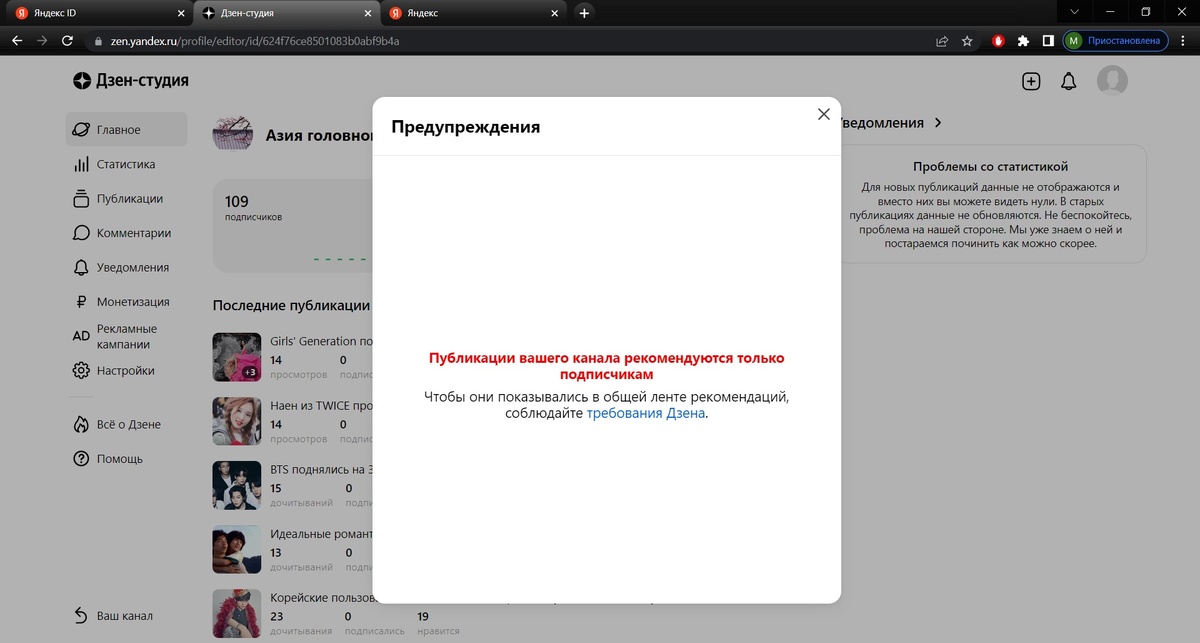
Task: Open the browser extensions puzzle icon
Action: 1023,41
